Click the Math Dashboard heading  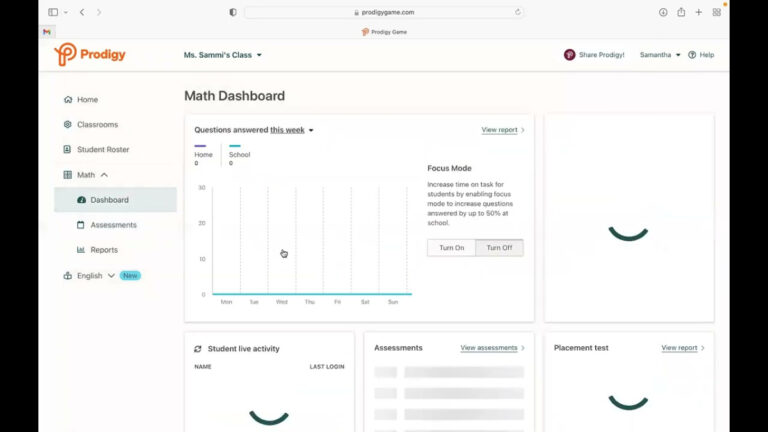(234, 96)
